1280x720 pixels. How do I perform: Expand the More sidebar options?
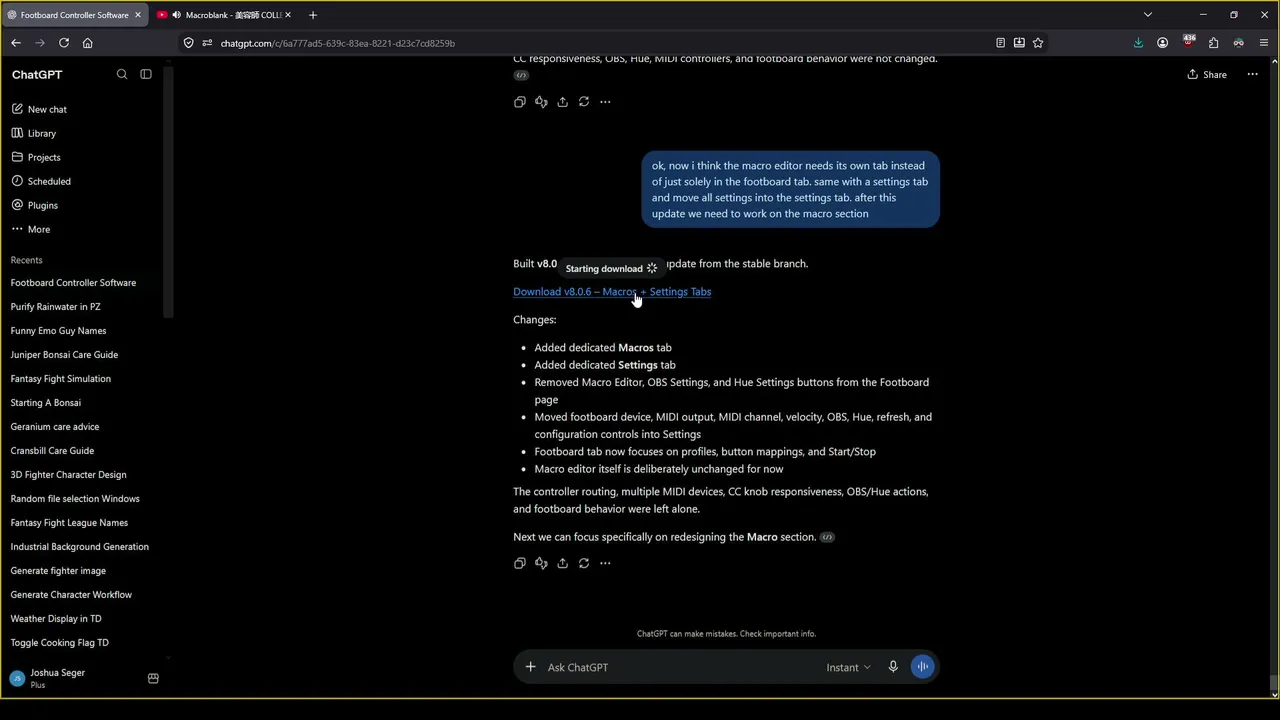39,229
